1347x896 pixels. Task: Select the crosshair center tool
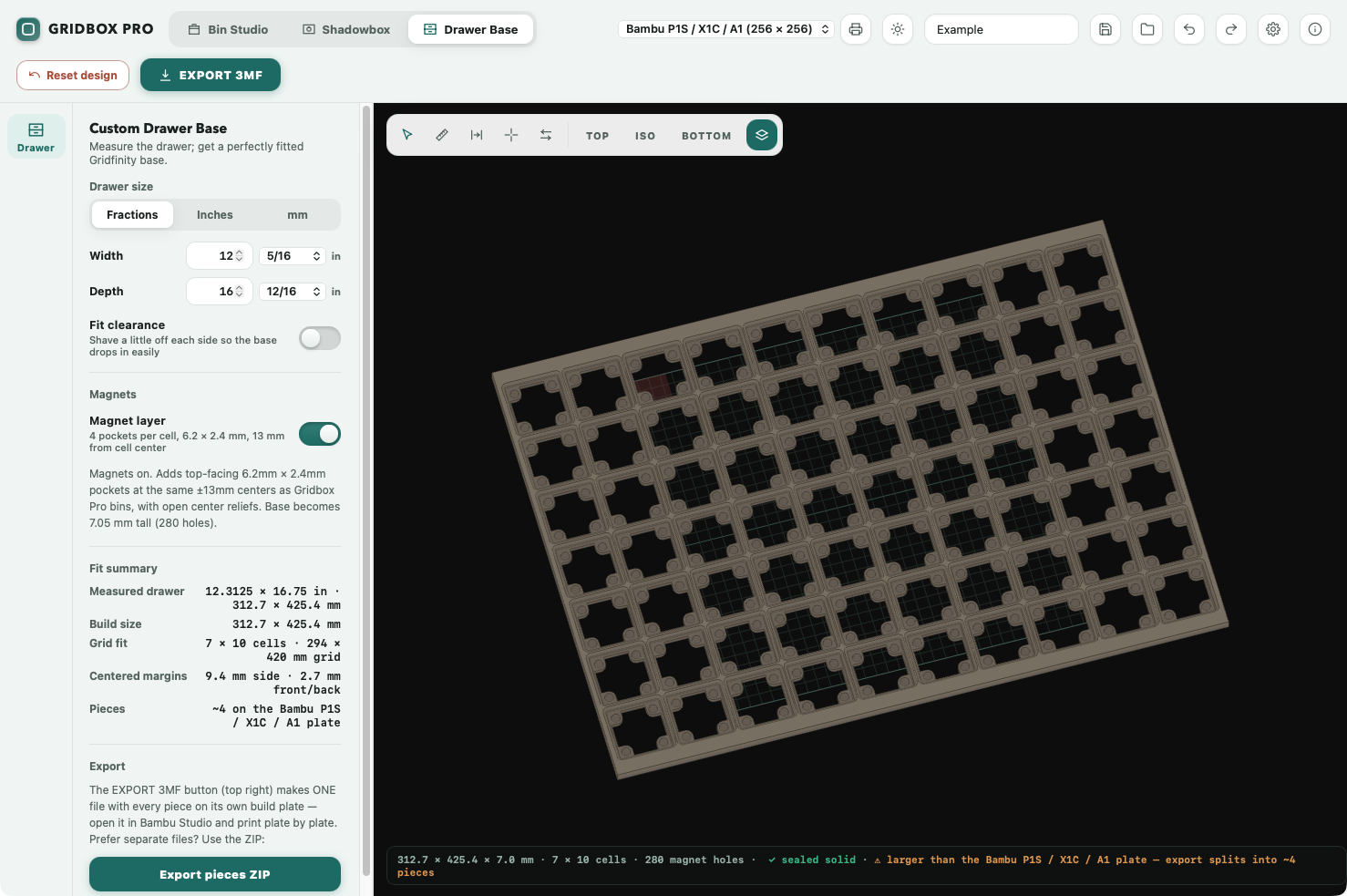point(511,135)
